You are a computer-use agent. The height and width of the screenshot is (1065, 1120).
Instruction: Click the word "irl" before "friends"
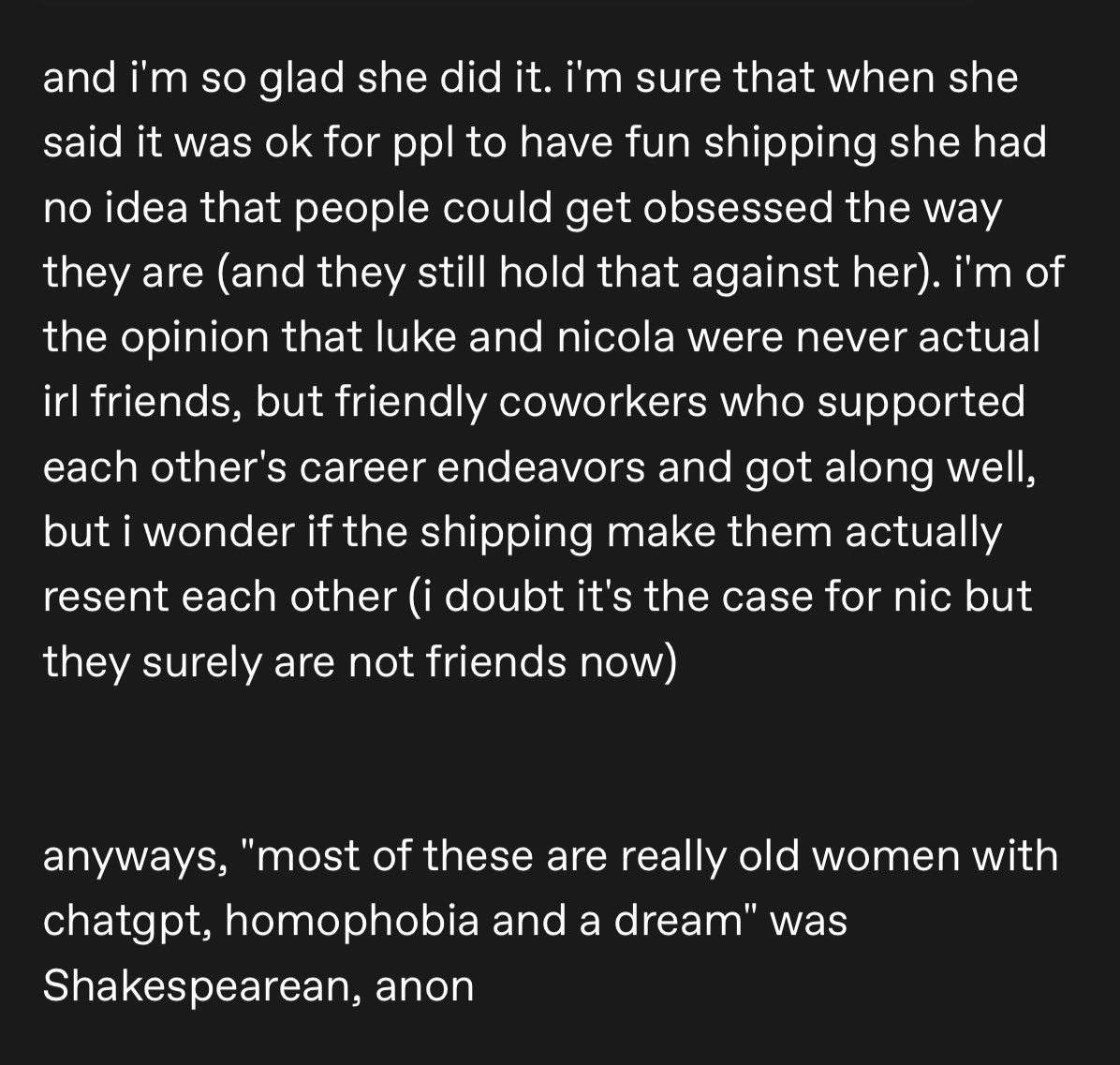click(x=59, y=402)
